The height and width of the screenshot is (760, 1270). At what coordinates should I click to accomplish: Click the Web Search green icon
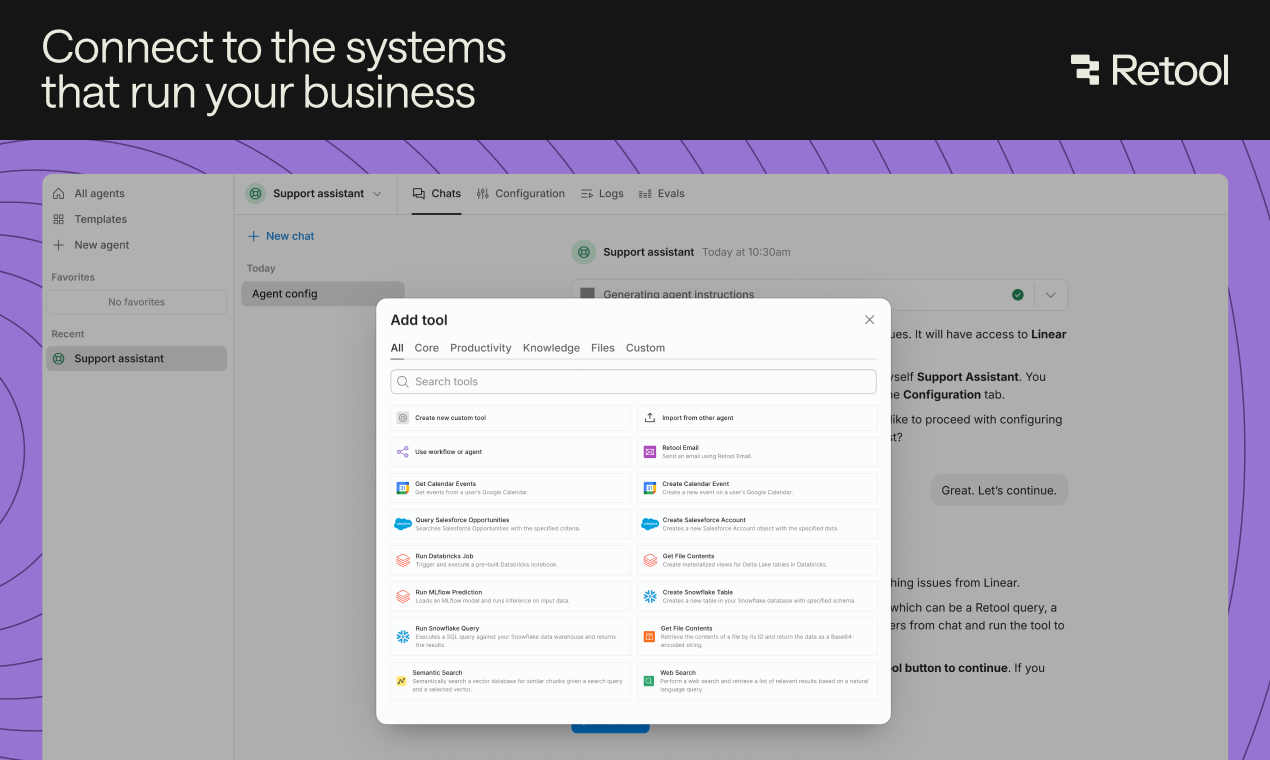tap(649, 681)
